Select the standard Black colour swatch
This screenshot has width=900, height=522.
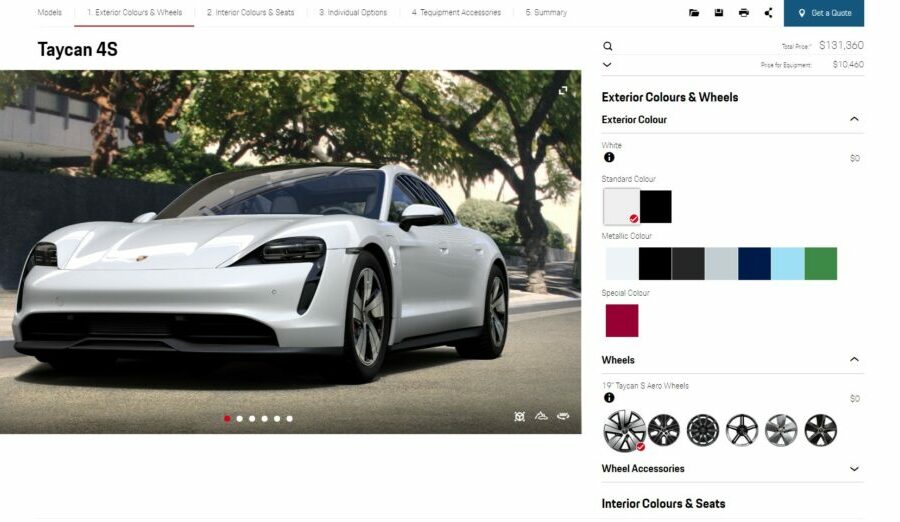655,207
